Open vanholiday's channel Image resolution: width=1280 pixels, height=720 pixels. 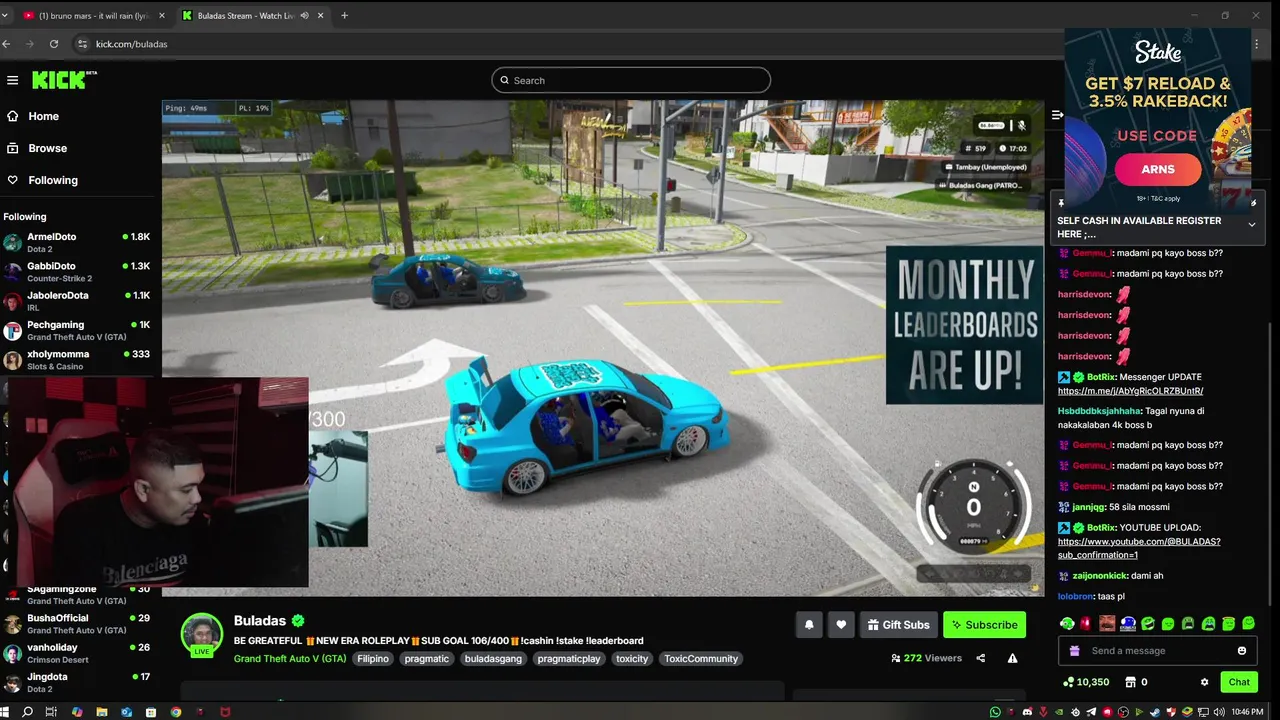(x=77, y=652)
